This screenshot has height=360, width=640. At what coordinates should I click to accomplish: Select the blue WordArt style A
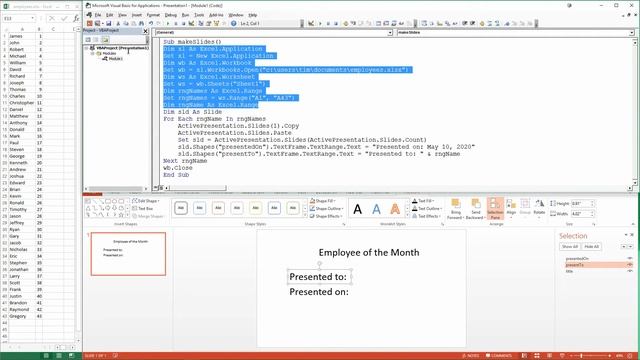pyautogui.click(x=376, y=209)
